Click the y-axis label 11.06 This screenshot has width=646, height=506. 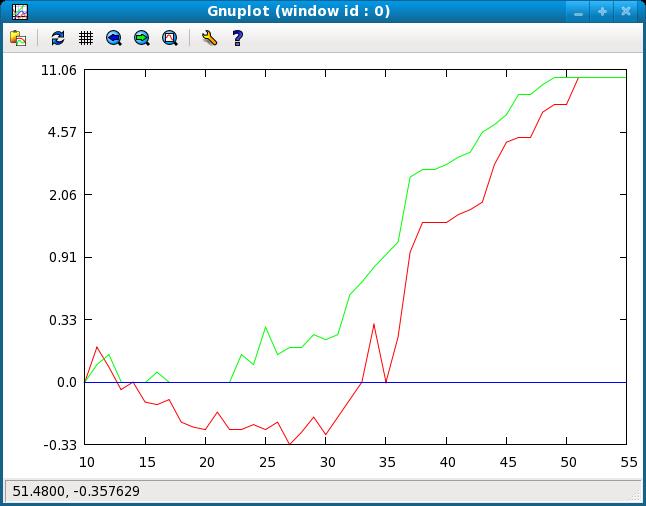point(59,70)
